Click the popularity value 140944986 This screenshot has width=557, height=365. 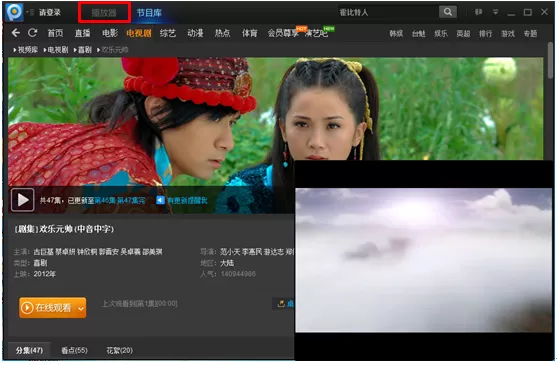pos(238,274)
